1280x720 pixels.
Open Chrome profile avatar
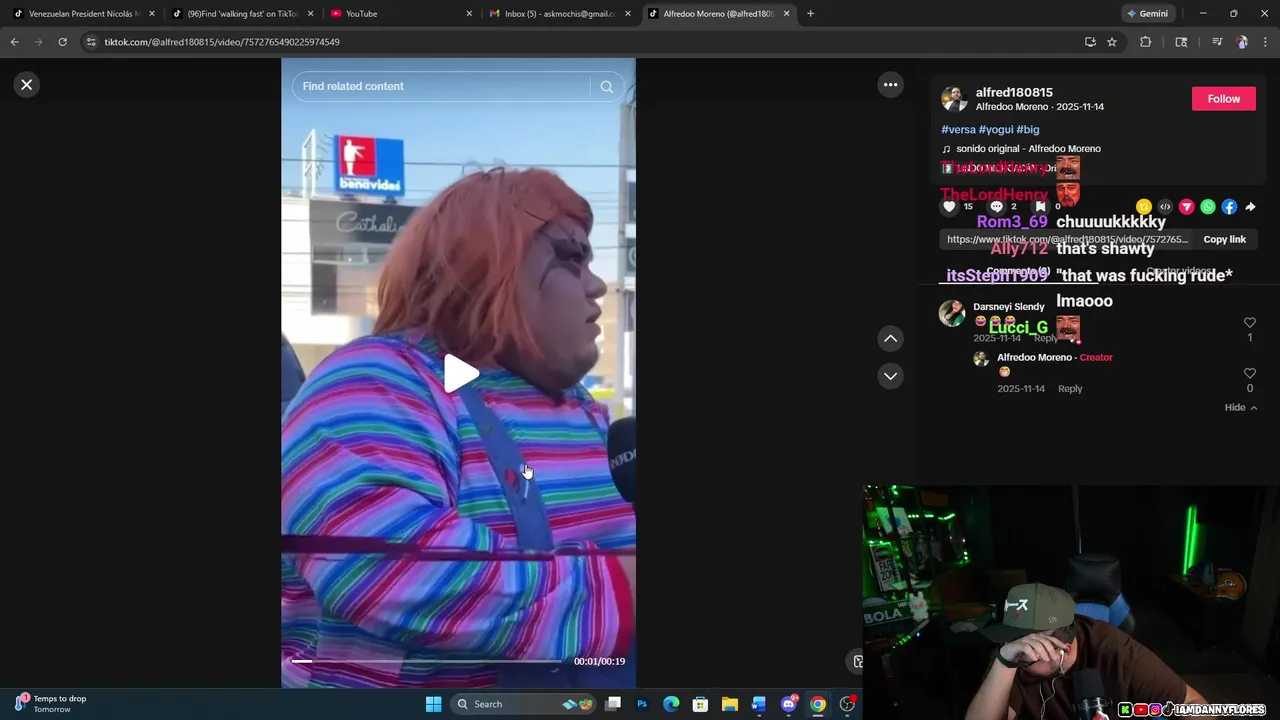pos(1242,42)
